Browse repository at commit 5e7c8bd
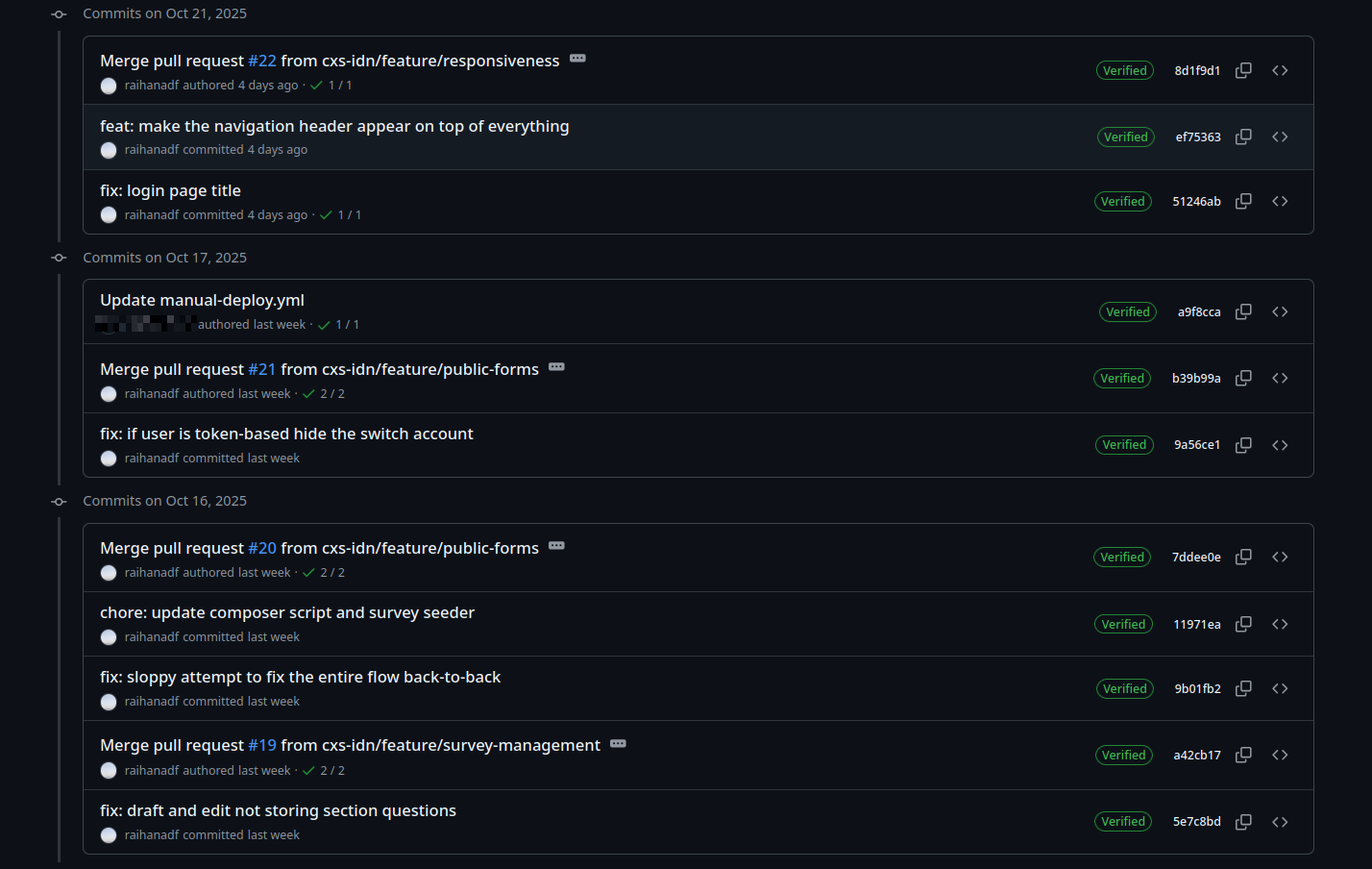1372x869 pixels. click(x=1280, y=822)
